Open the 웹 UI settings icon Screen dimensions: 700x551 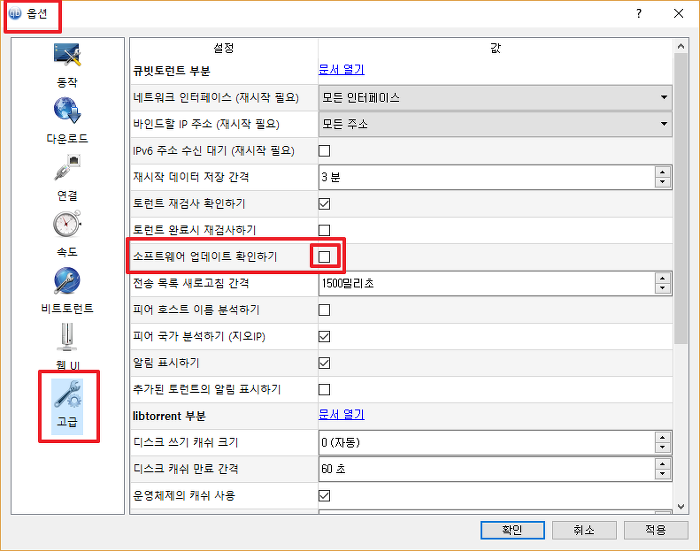tap(67, 337)
